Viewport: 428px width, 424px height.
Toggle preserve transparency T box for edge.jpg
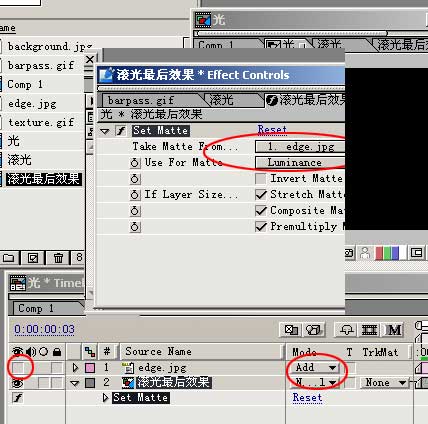pyautogui.click(x=350, y=368)
